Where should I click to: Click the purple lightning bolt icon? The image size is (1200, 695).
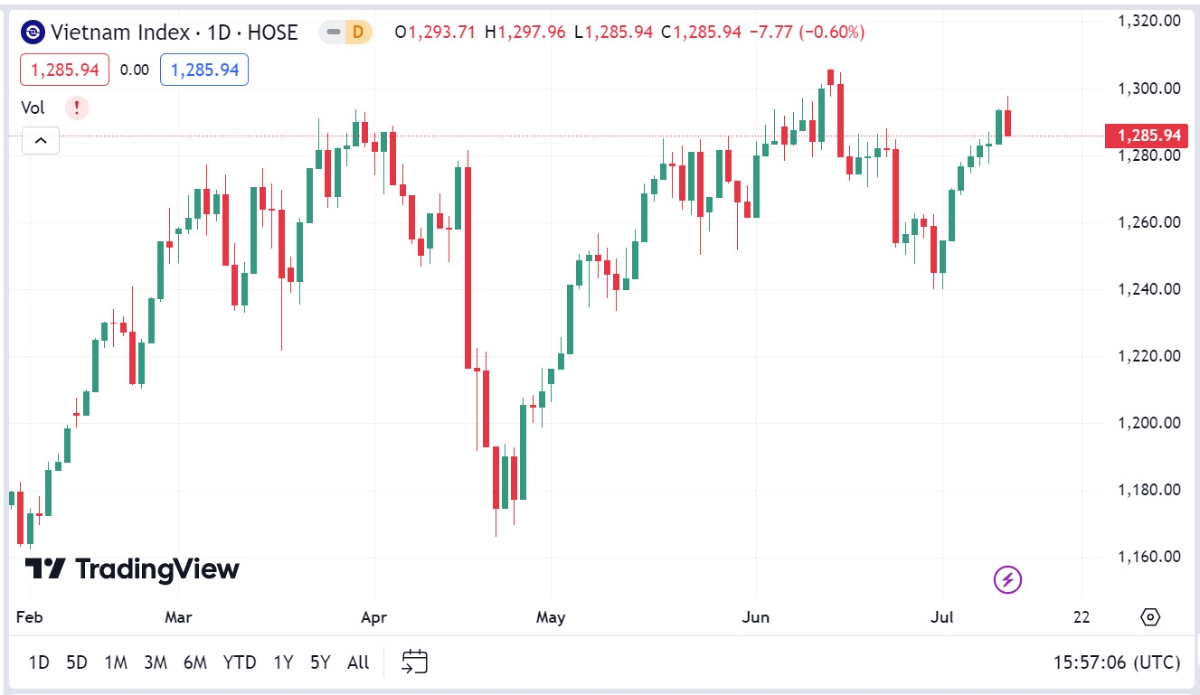(x=1007, y=580)
